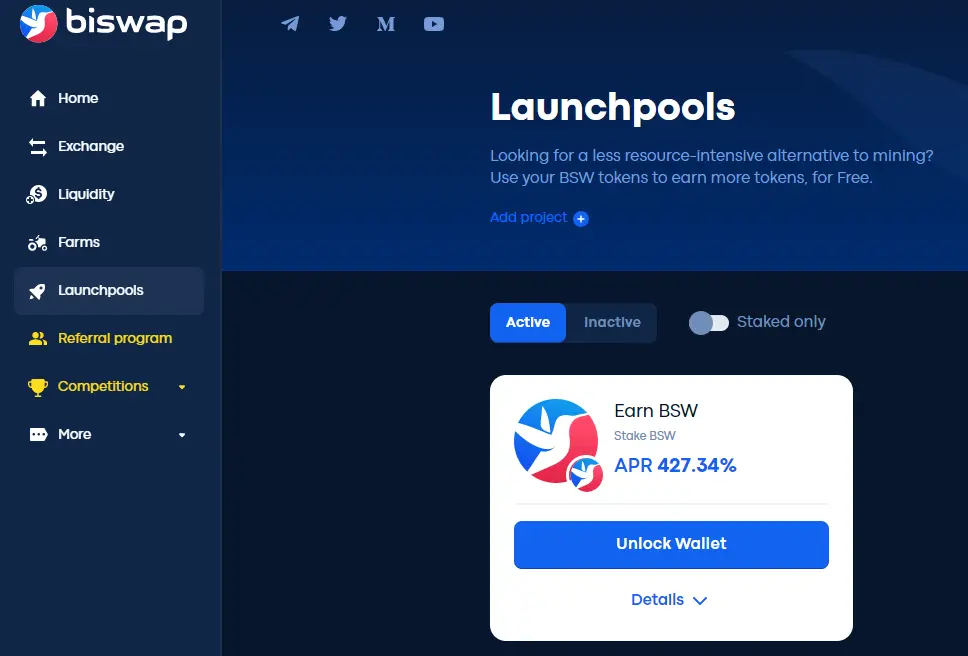Screen dimensions: 968x656
Task: Click the 'Looking for a less resource-intensive' description
Action: 712,166
